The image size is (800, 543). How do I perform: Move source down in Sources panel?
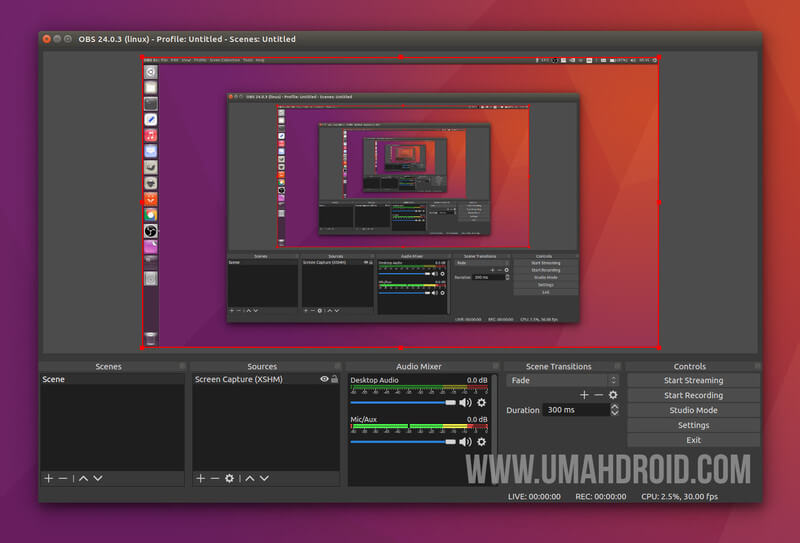(x=264, y=478)
